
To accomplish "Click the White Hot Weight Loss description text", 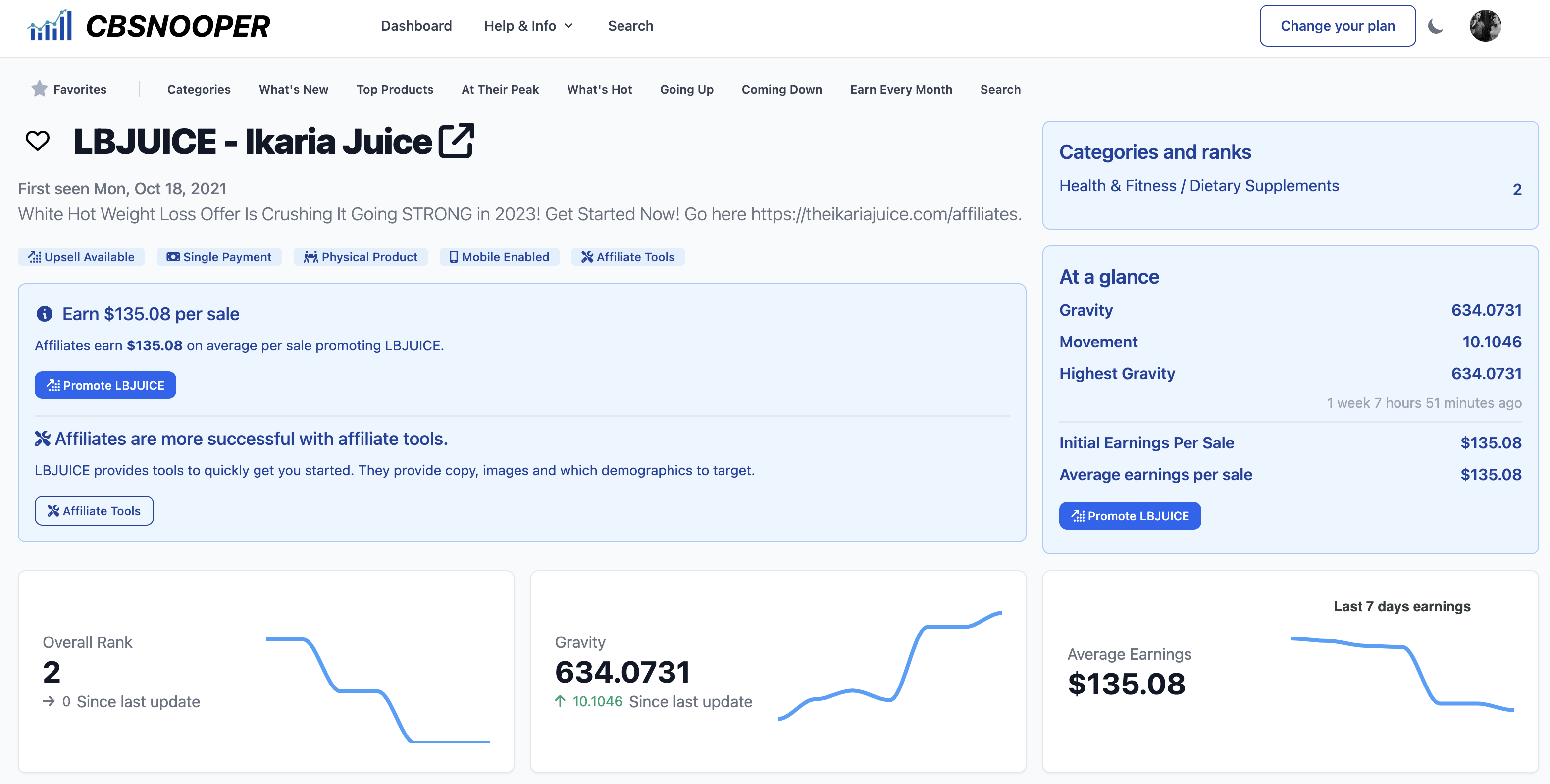I will click(x=520, y=214).
